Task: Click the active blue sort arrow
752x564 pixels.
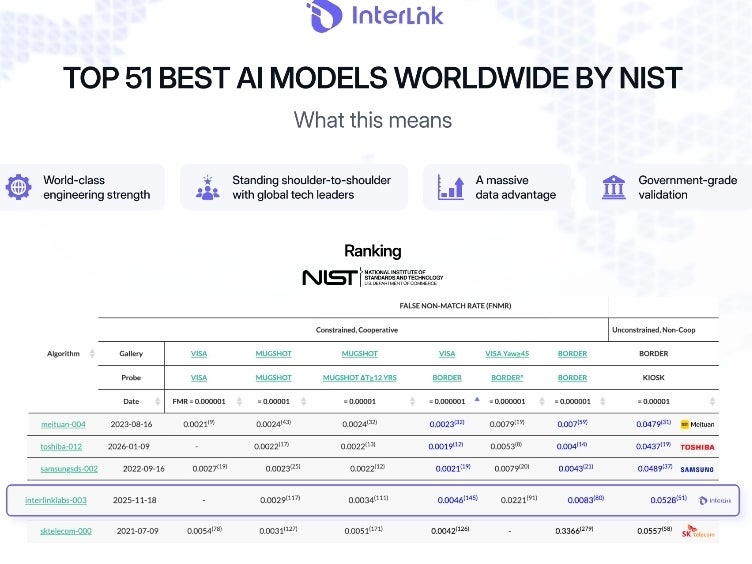Action: (477, 399)
